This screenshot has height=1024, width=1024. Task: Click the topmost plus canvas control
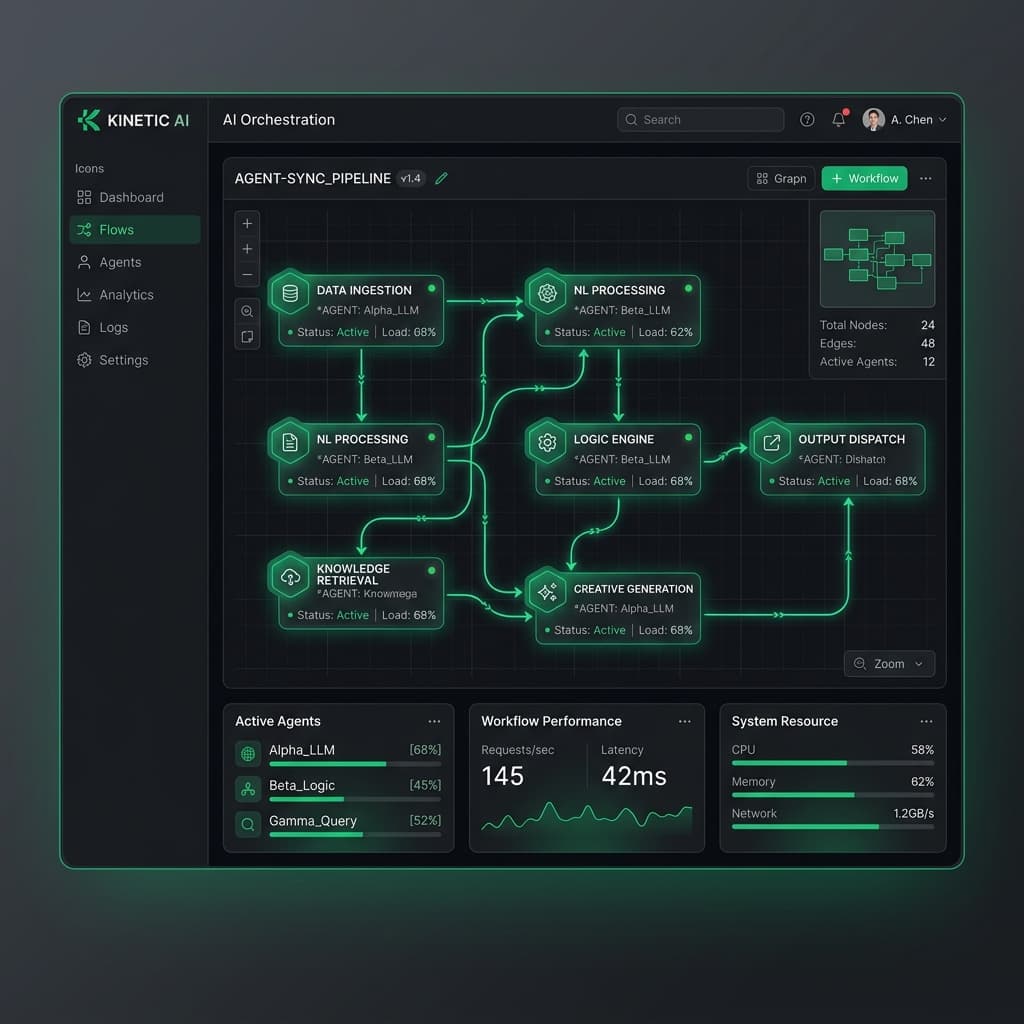click(248, 224)
